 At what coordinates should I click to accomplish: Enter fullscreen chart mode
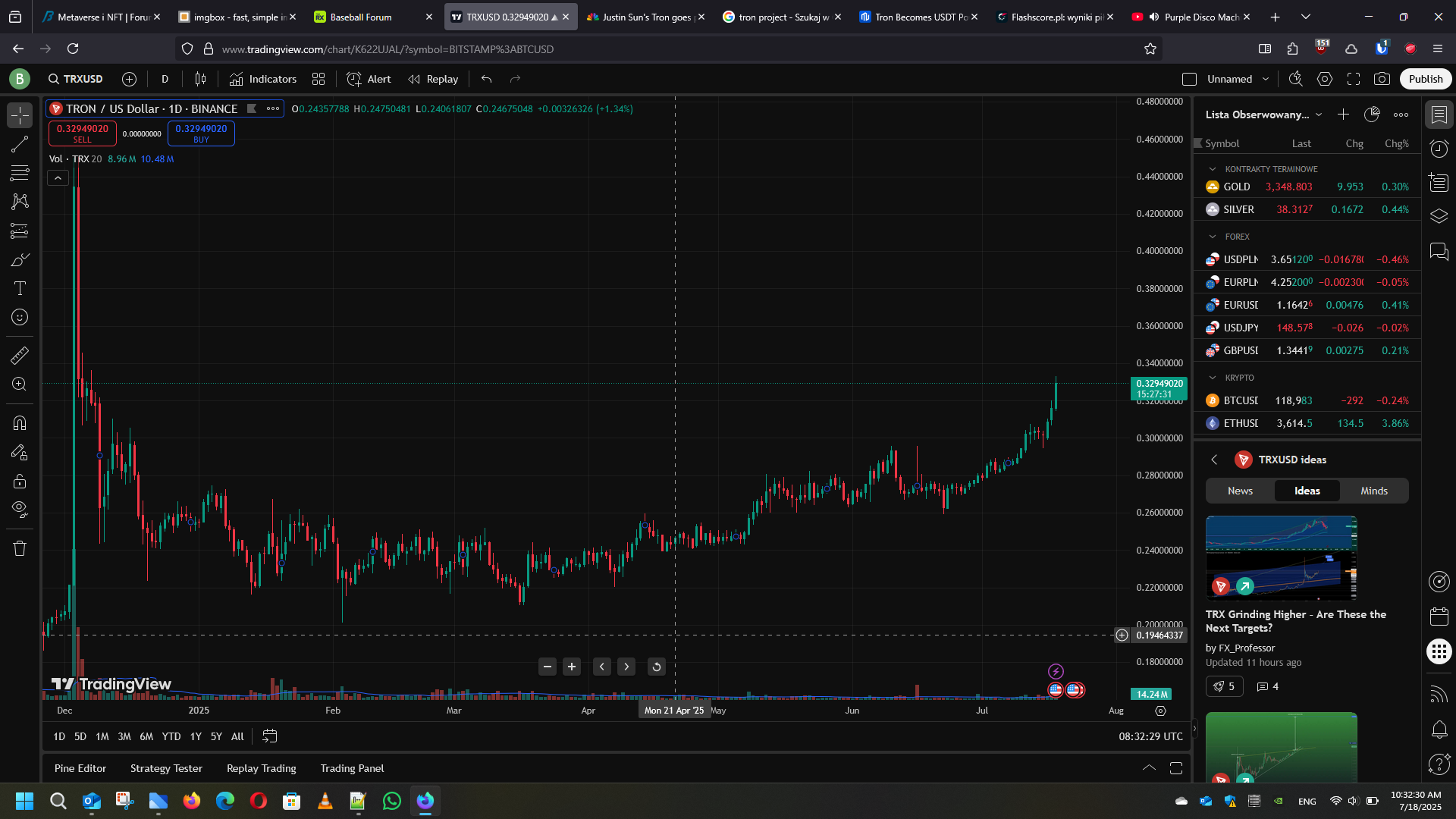tap(1354, 79)
